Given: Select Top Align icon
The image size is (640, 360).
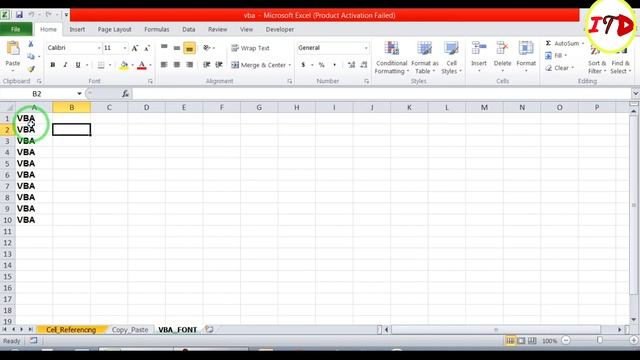Looking at the screenshot, I should click(164, 48).
